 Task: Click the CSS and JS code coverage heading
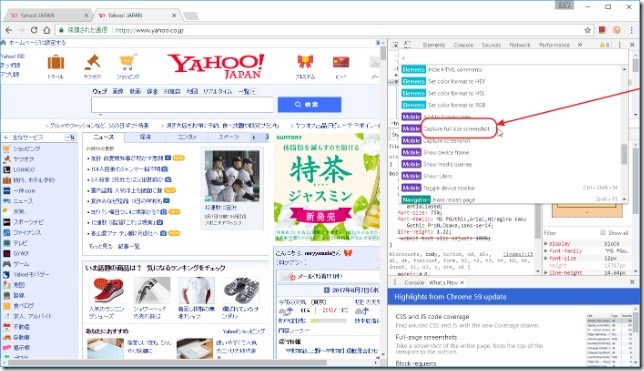point(432,316)
